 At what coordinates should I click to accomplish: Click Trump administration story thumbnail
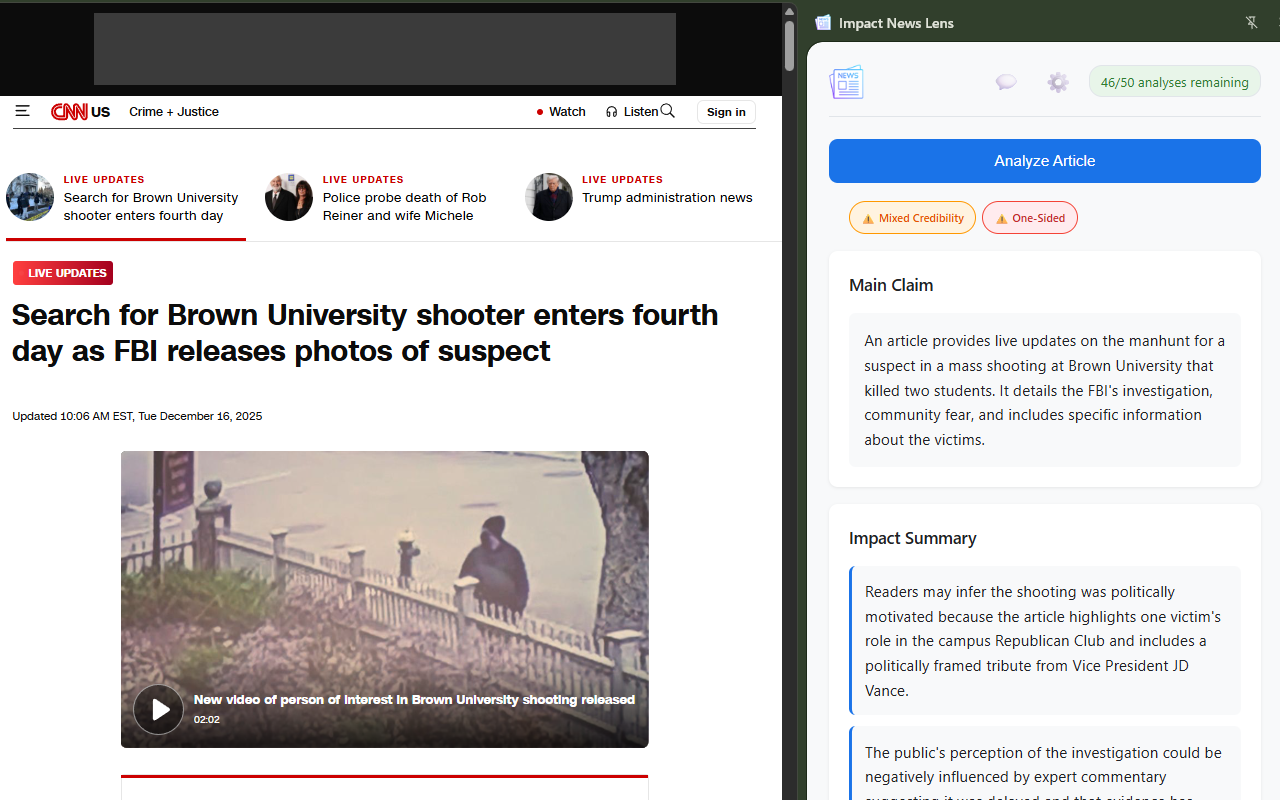[x=549, y=197]
